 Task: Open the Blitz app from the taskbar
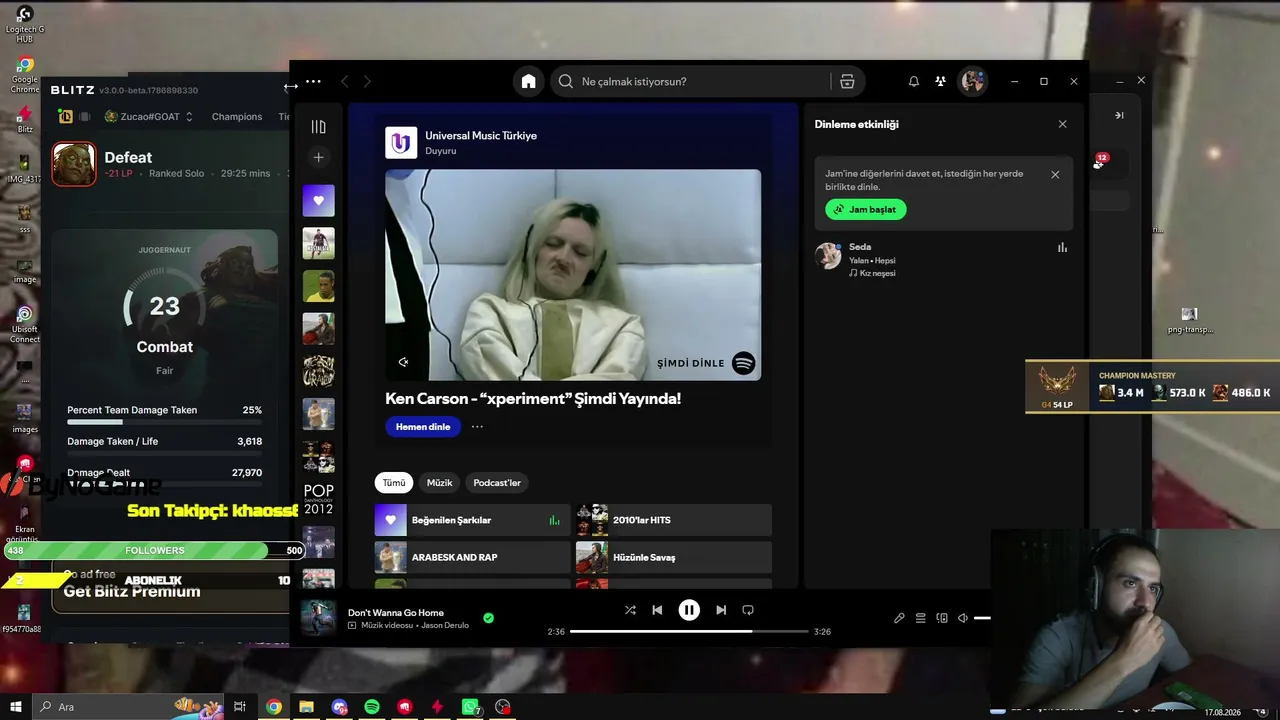point(437,707)
